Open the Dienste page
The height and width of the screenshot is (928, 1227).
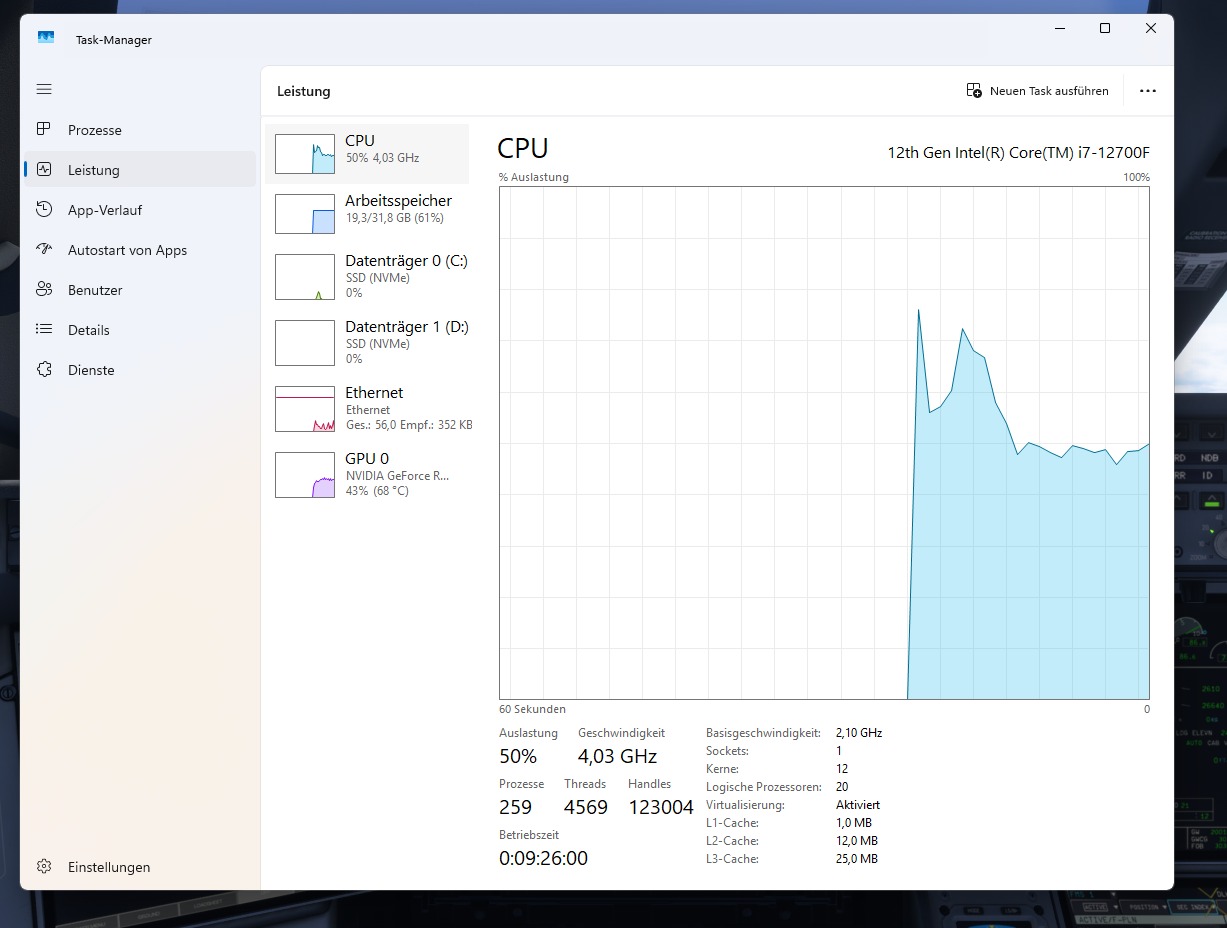[140, 370]
